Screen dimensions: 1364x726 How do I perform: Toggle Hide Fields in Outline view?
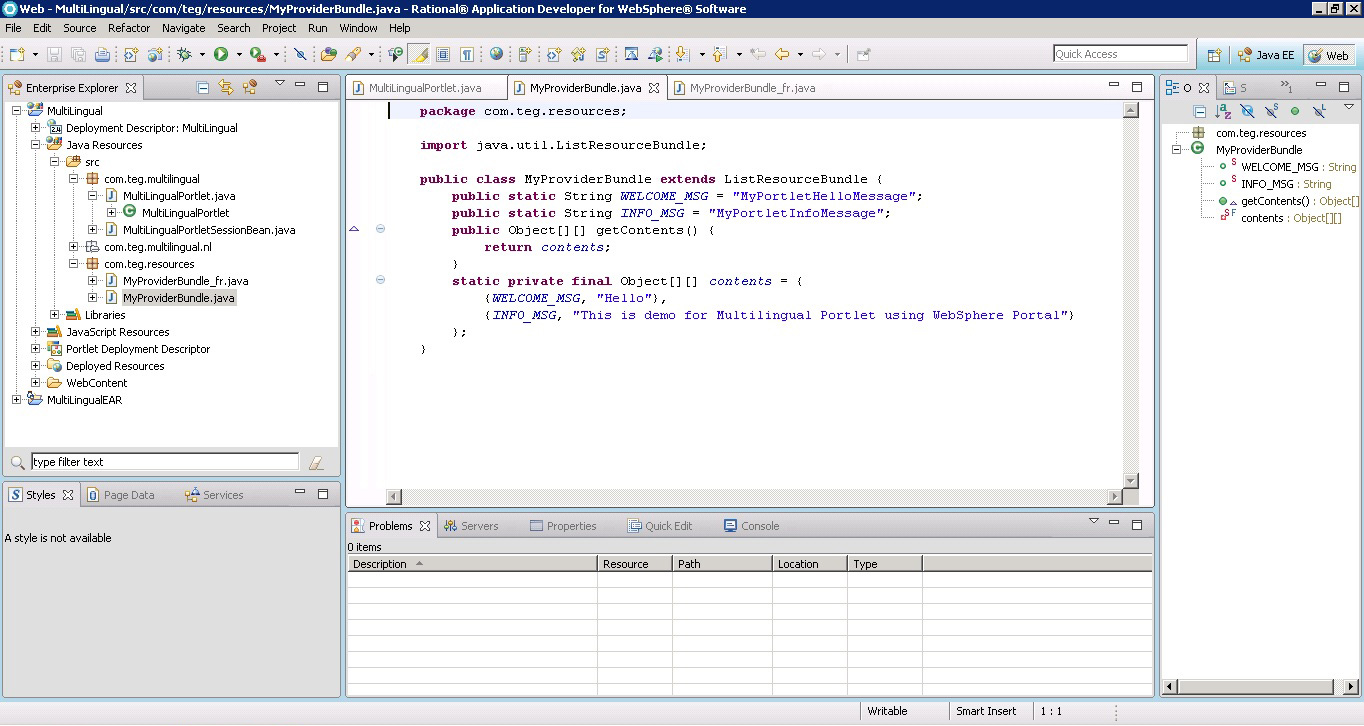(x=1247, y=111)
